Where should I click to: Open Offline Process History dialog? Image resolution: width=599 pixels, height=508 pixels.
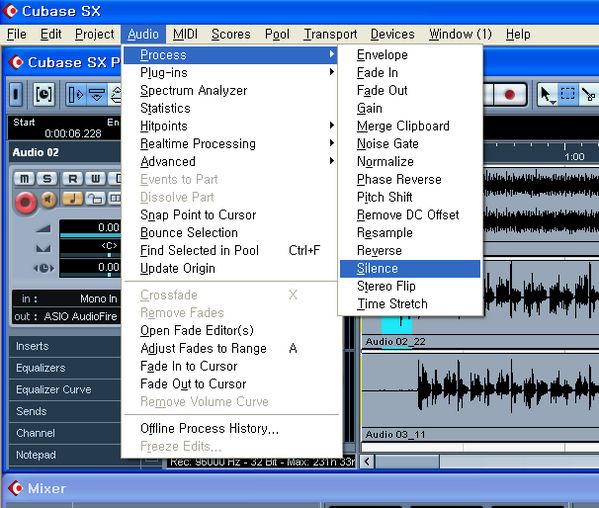231,429
